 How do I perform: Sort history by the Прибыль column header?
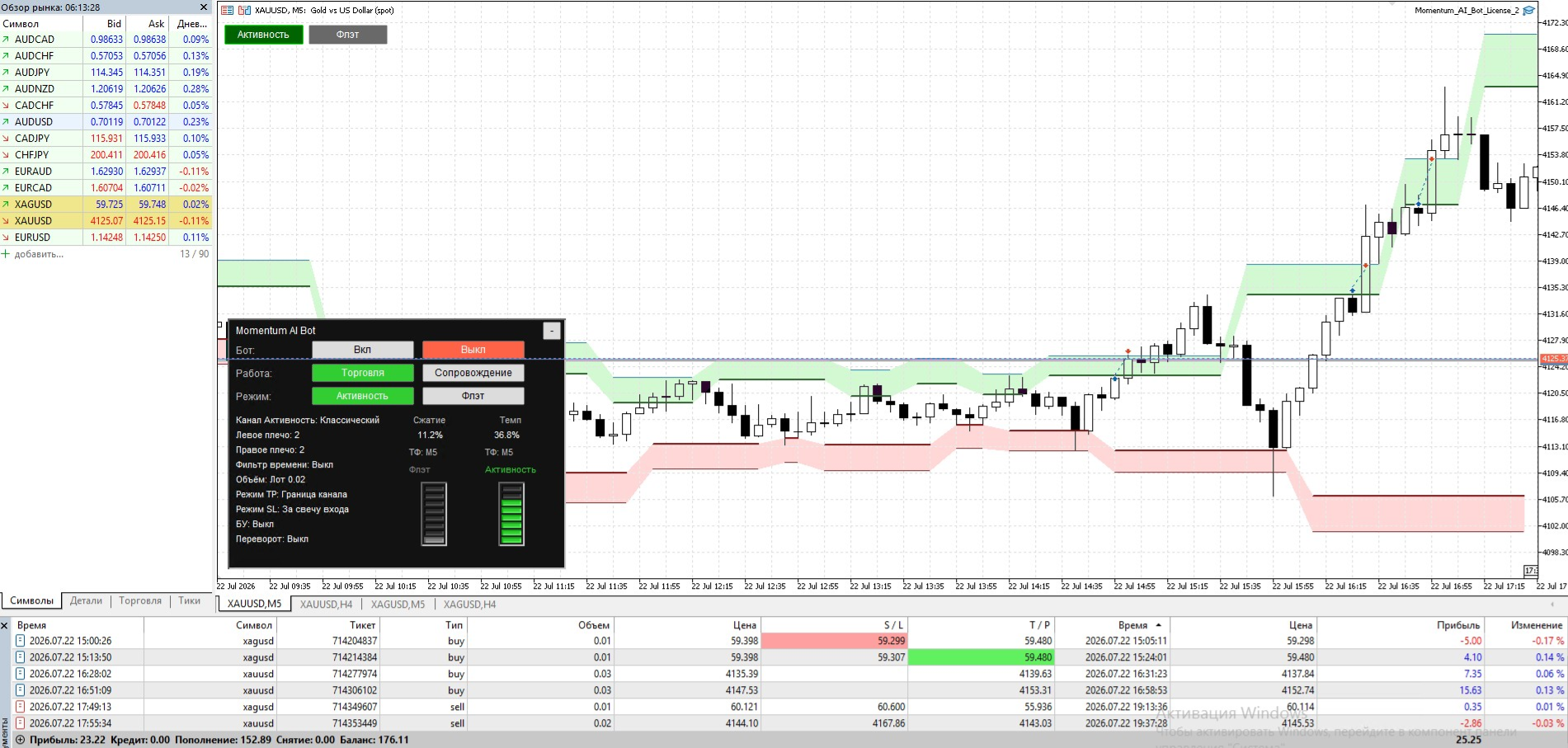[1400, 625]
